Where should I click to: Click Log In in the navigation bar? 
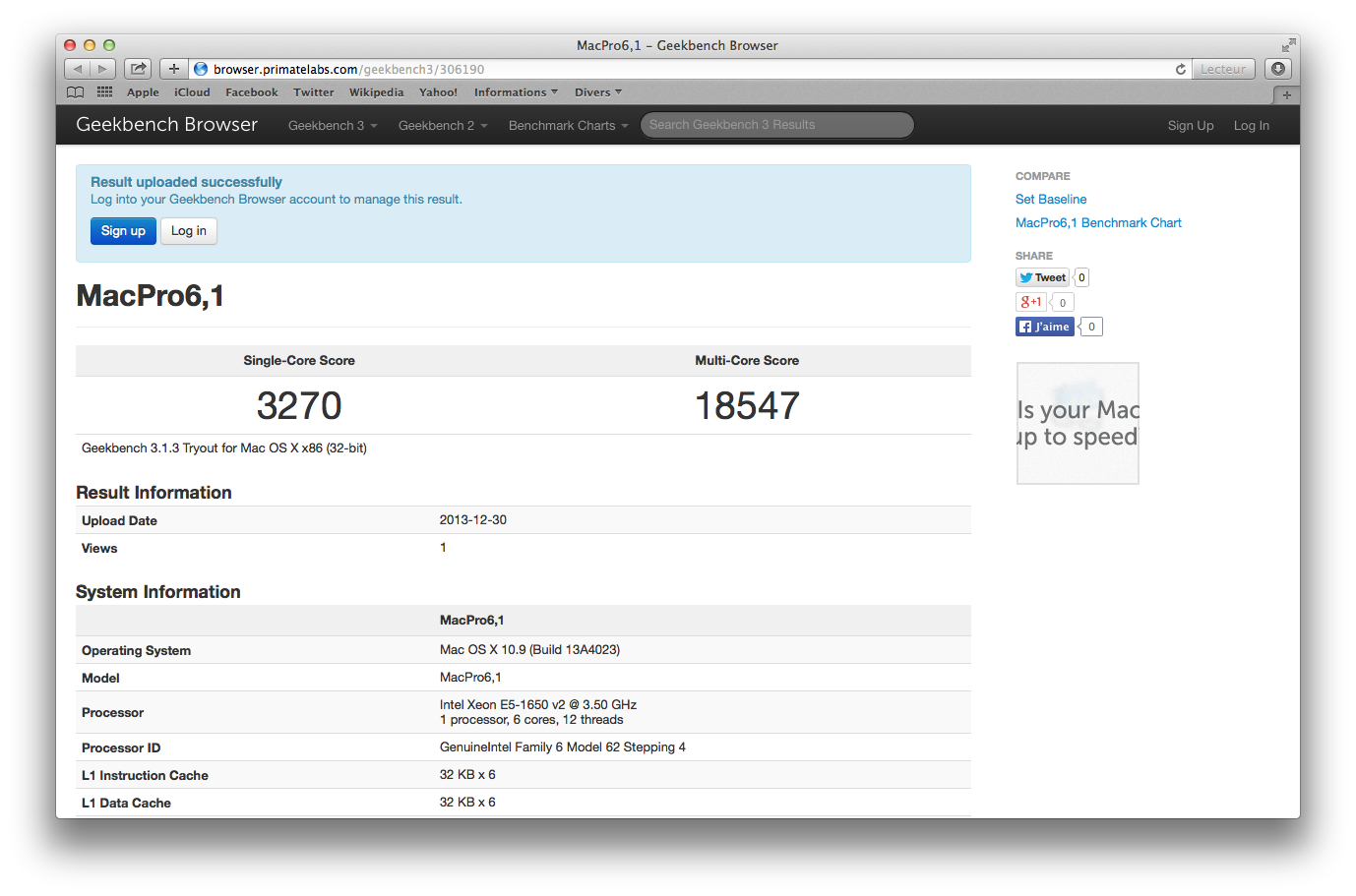click(1252, 125)
